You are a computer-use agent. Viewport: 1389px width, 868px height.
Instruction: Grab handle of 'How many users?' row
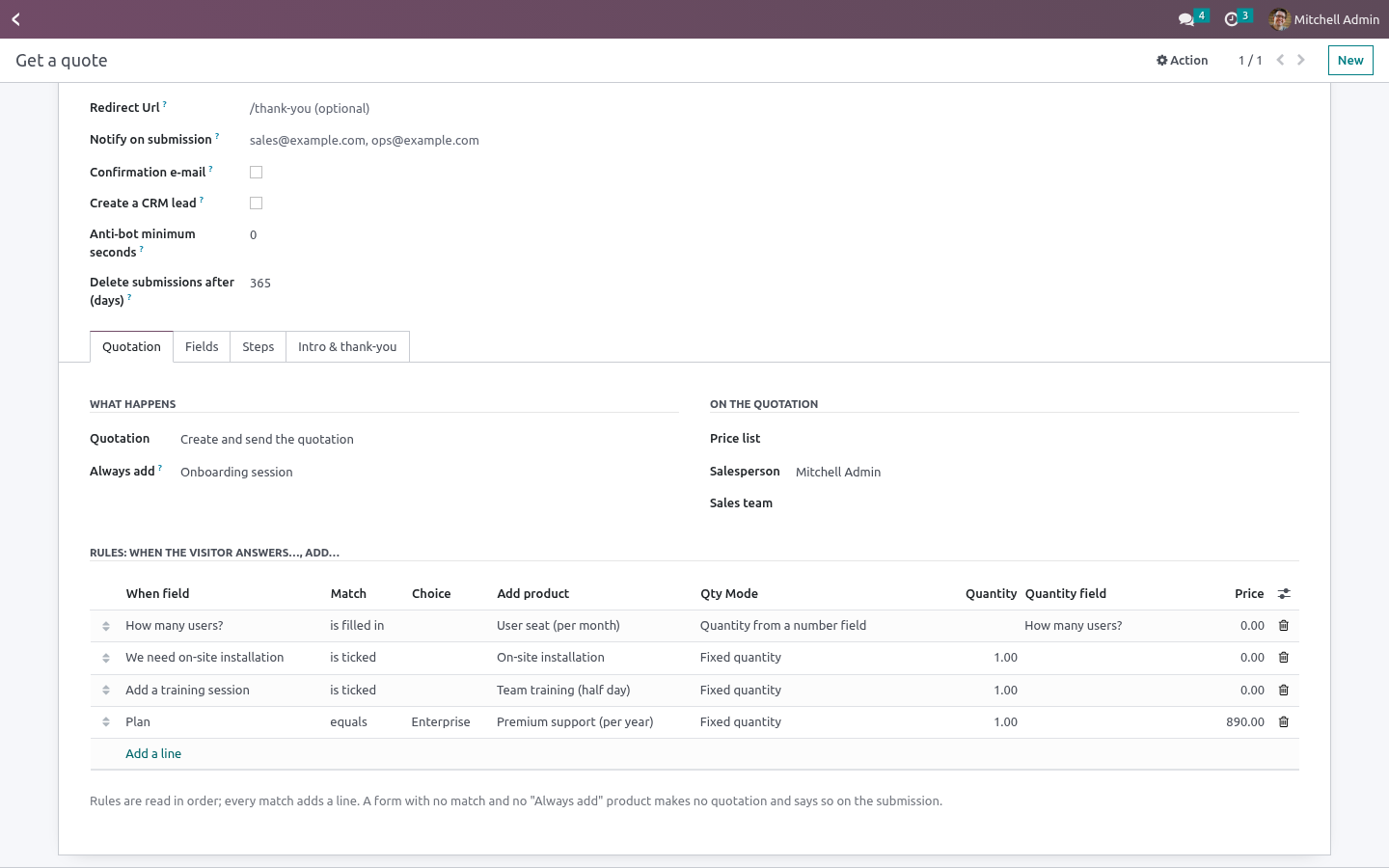click(106, 627)
